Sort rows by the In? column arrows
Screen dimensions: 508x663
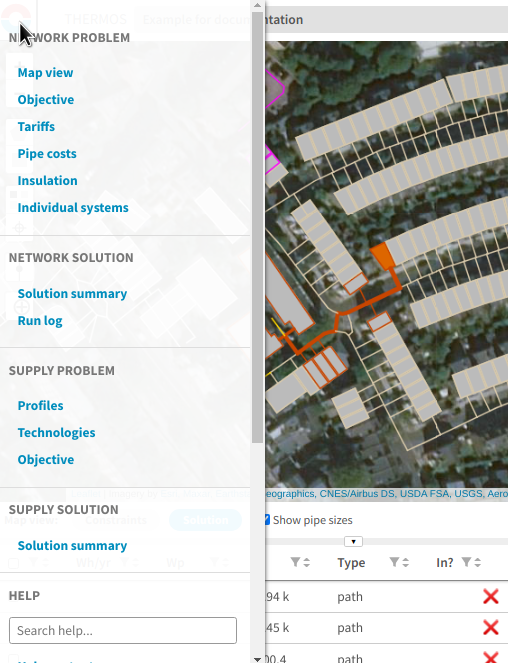[x=477, y=562]
